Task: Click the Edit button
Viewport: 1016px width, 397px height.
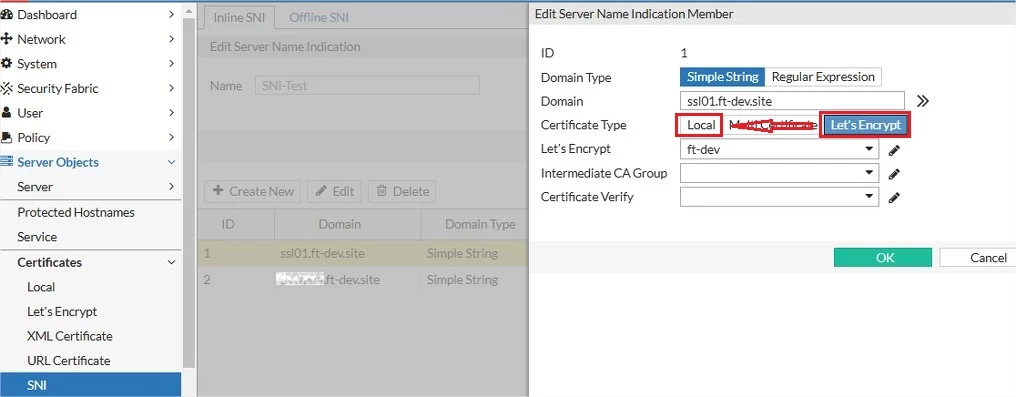Action: point(335,191)
